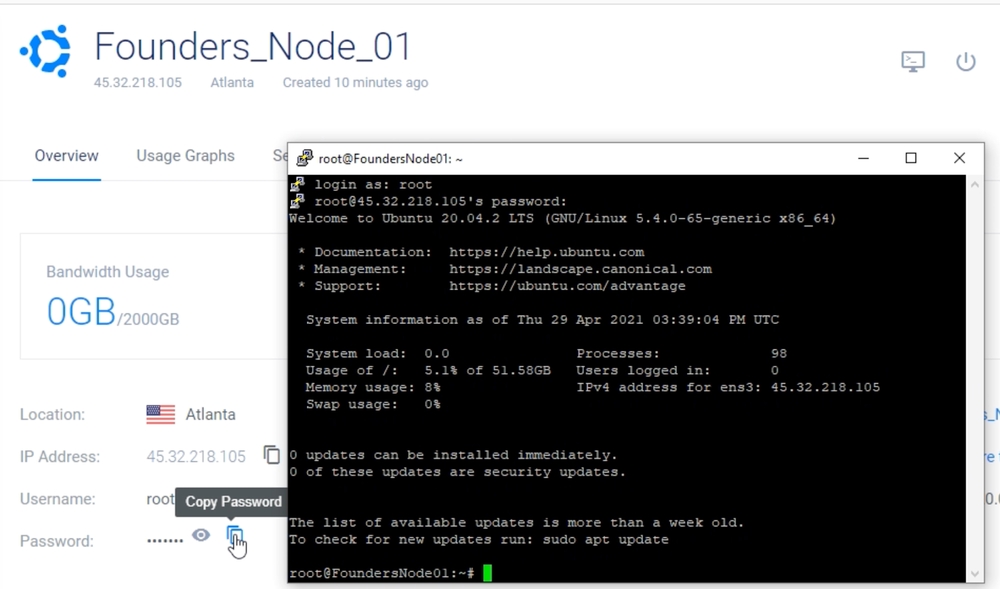Open the PuTTY window menu icon in title bar
1000x589 pixels.
pyautogui.click(x=304, y=158)
